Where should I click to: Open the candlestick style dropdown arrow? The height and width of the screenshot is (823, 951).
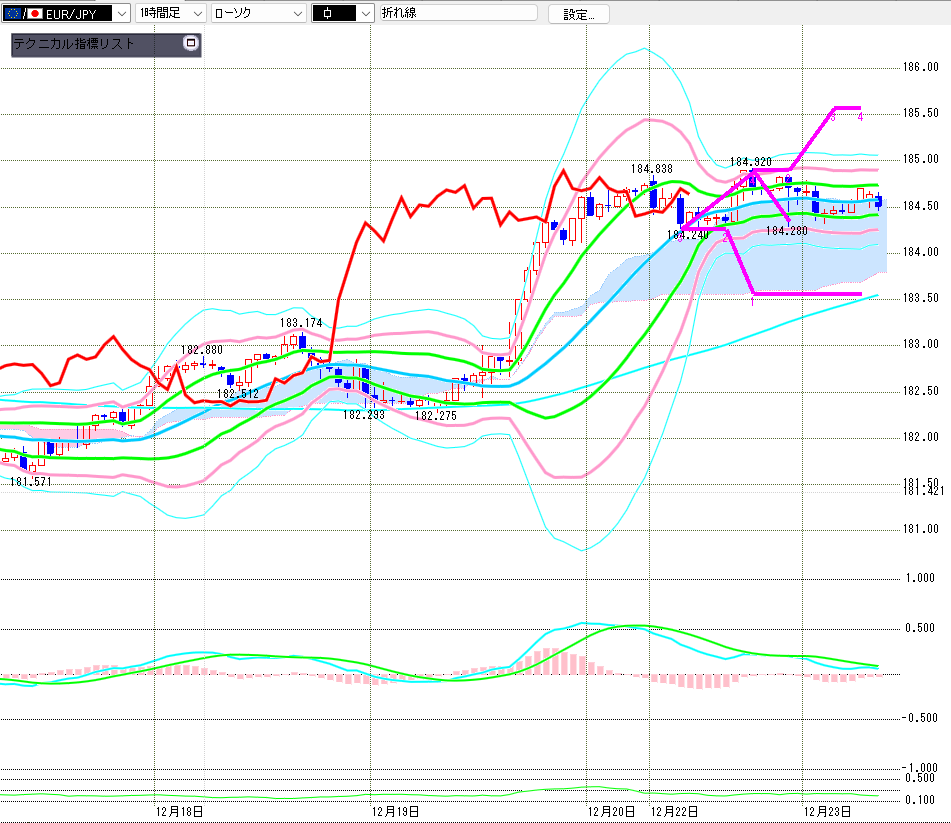(x=365, y=14)
